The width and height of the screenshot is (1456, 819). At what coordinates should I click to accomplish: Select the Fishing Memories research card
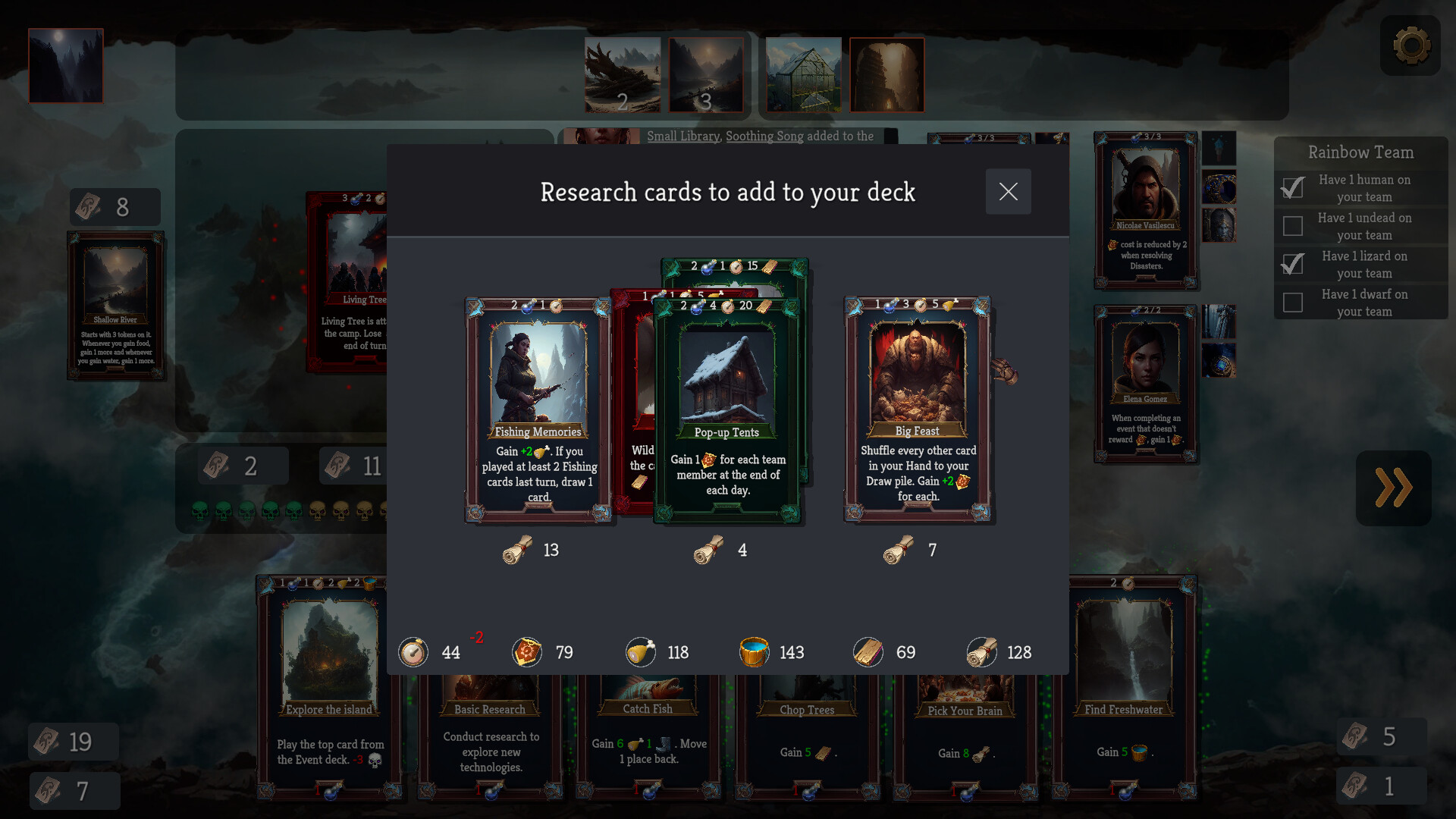[538, 409]
